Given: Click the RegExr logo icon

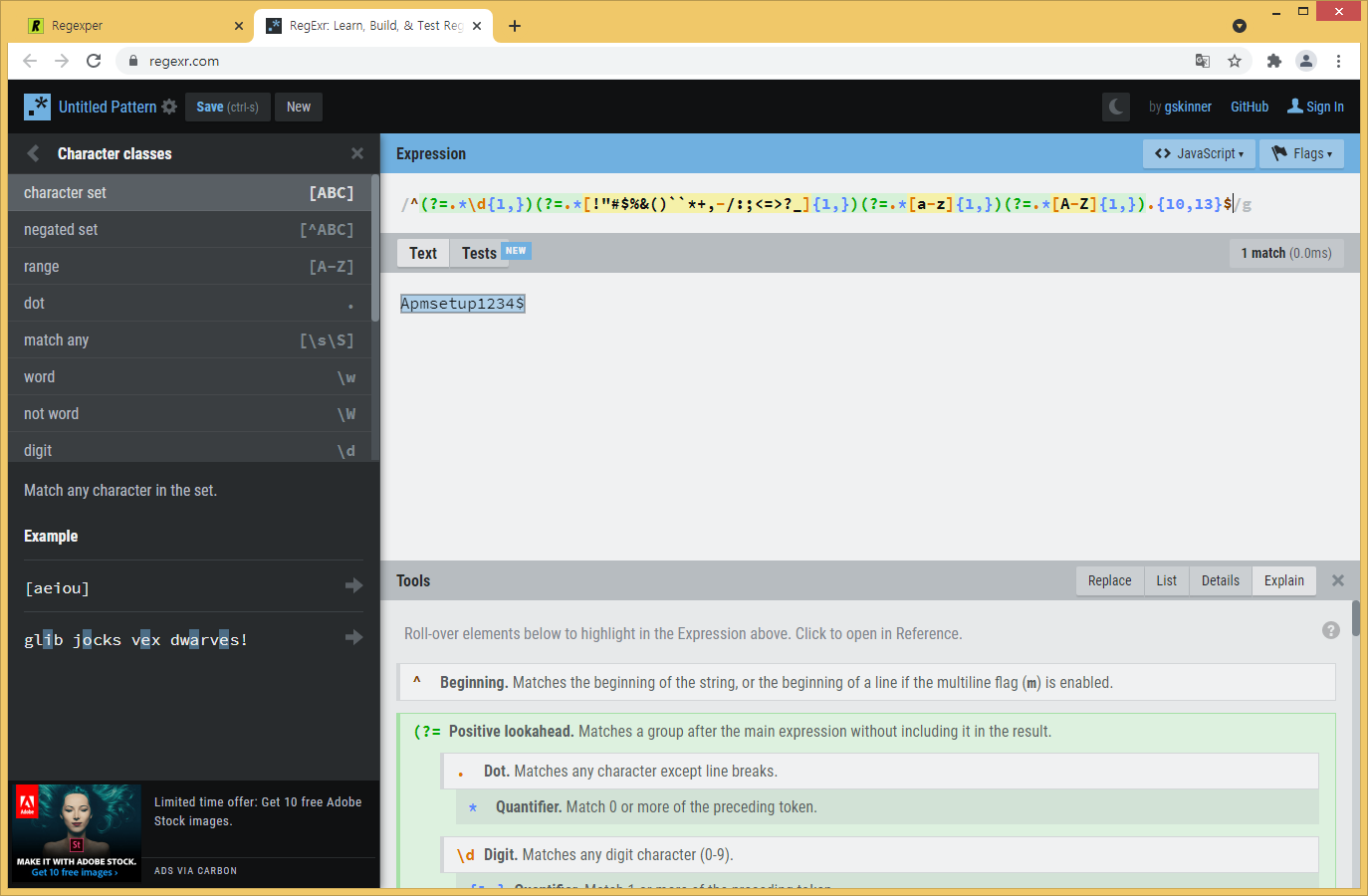Looking at the screenshot, I should coord(37,107).
